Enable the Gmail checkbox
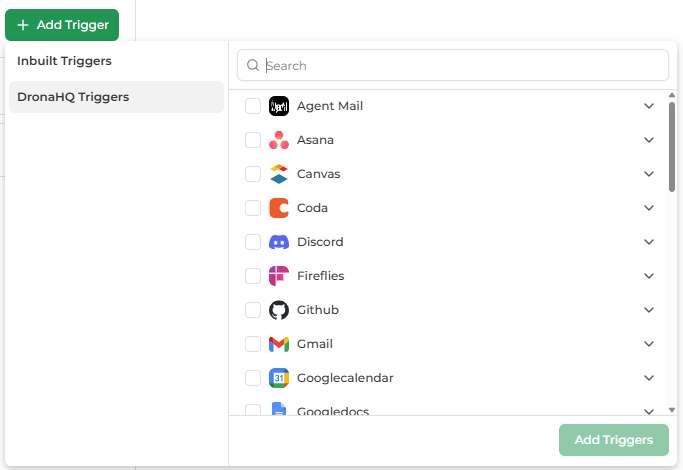The width and height of the screenshot is (683, 470). [x=253, y=344]
